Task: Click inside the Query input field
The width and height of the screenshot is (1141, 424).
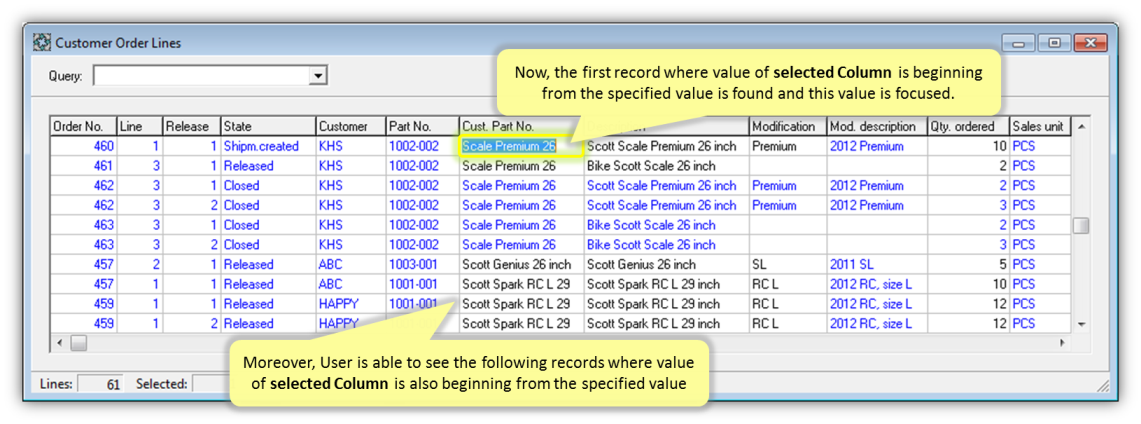Action: click(x=202, y=76)
